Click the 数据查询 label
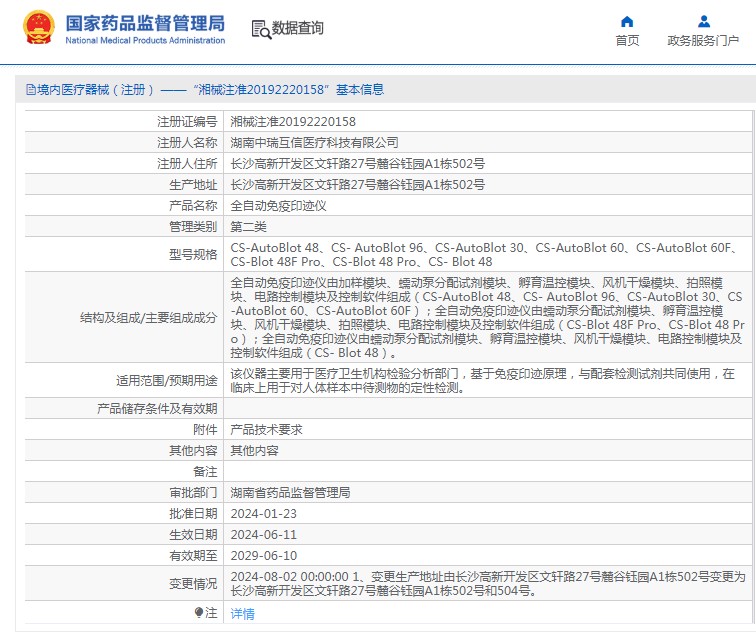The image size is (756, 639). (297, 28)
